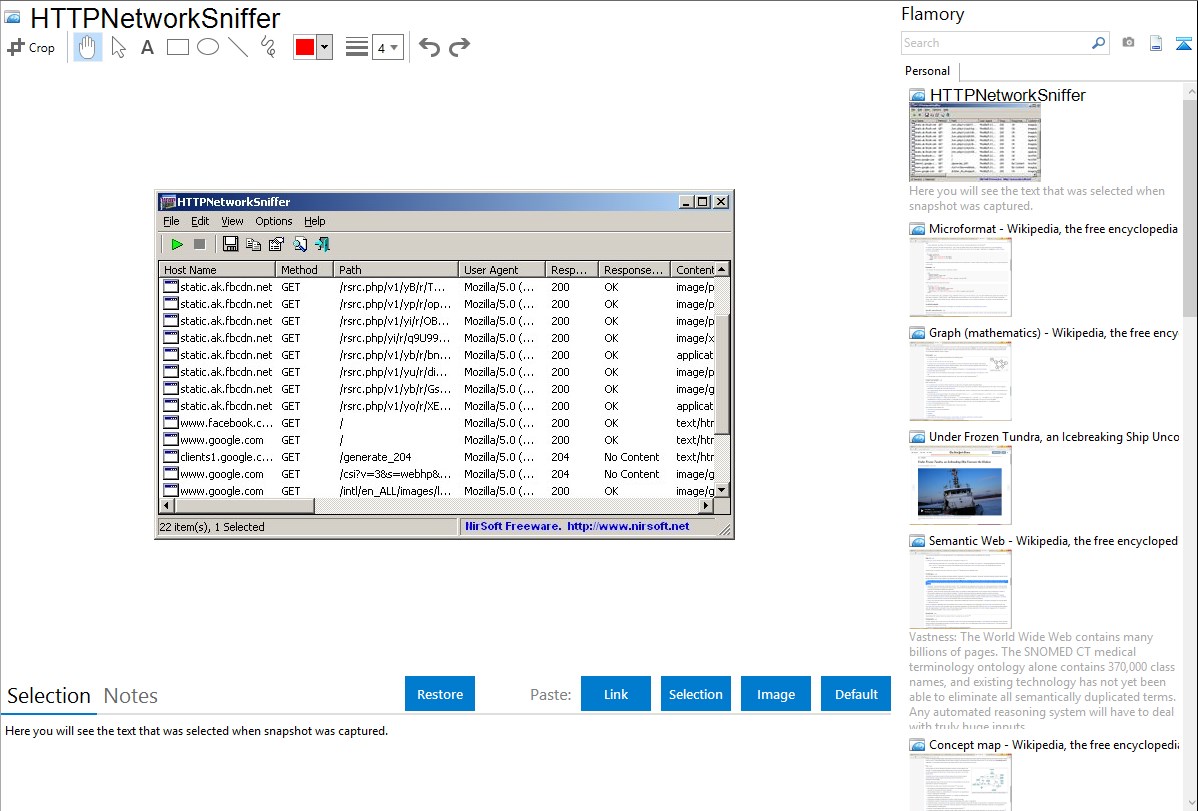This screenshot has height=811, width=1198.
Task: Switch to the Selection tab
Action: [x=49, y=696]
